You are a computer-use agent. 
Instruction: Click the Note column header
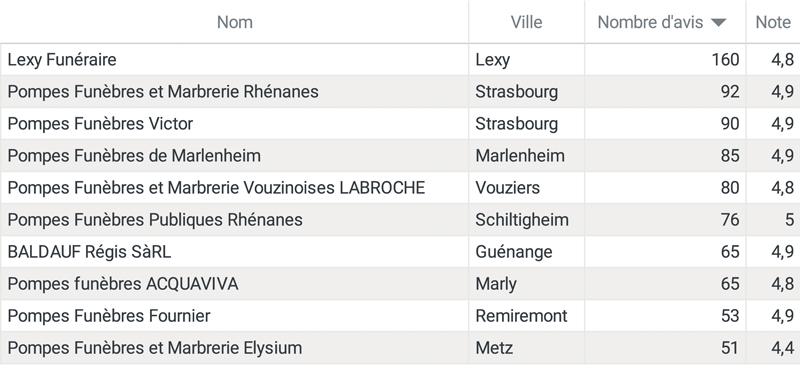click(x=773, y=22)
